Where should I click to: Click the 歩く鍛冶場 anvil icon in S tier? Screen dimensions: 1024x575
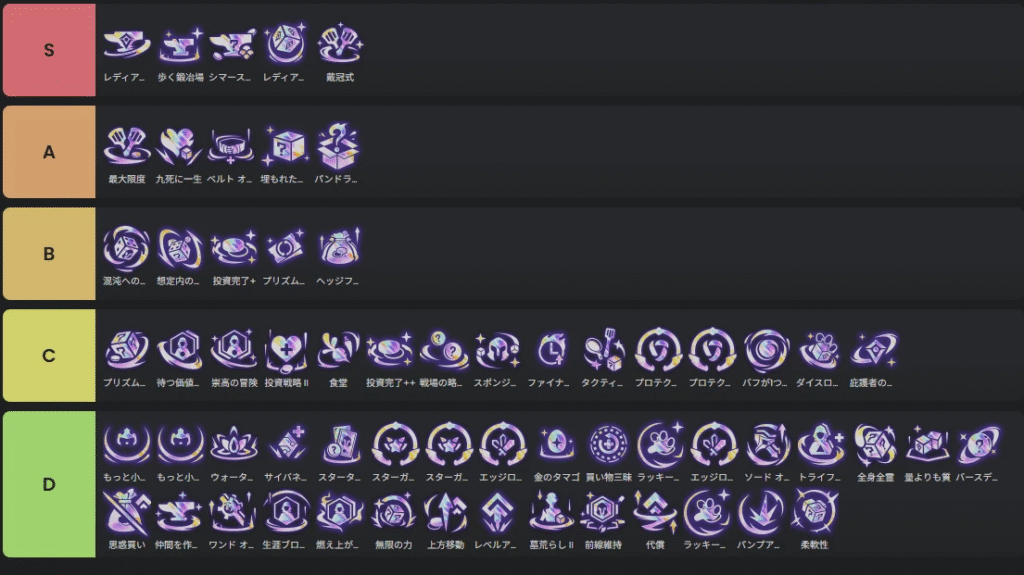pos(180,45)
